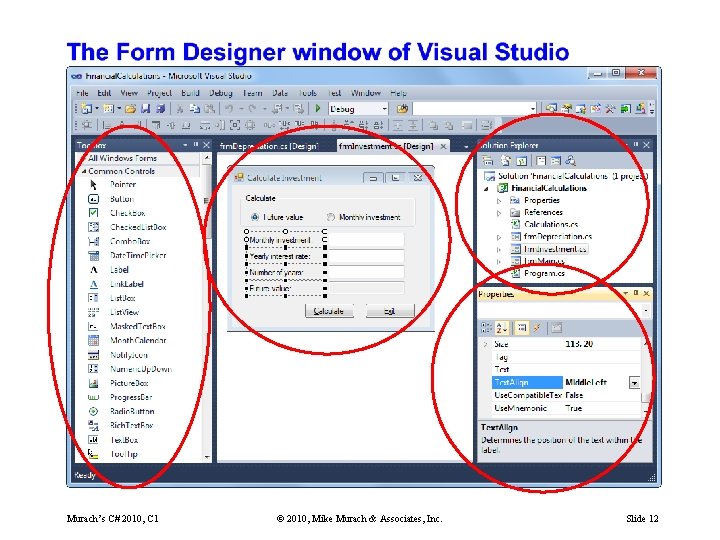This screenshot has height=540, width=720.
Task: Click the Cut scissors icon
Action: click(x=180, y=109)
